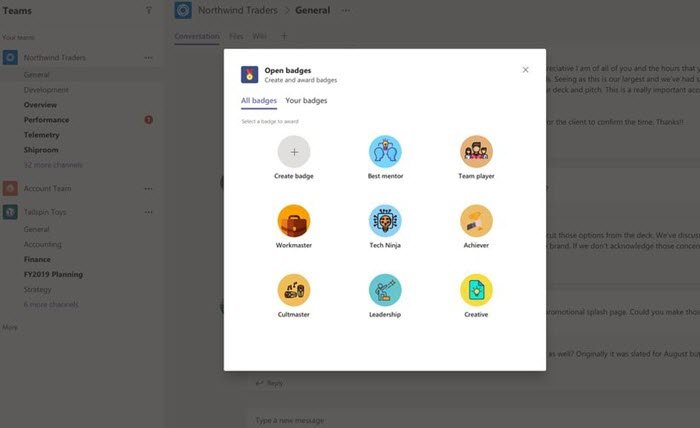Click the Open badges medal app icon

[x=250, y=75]
